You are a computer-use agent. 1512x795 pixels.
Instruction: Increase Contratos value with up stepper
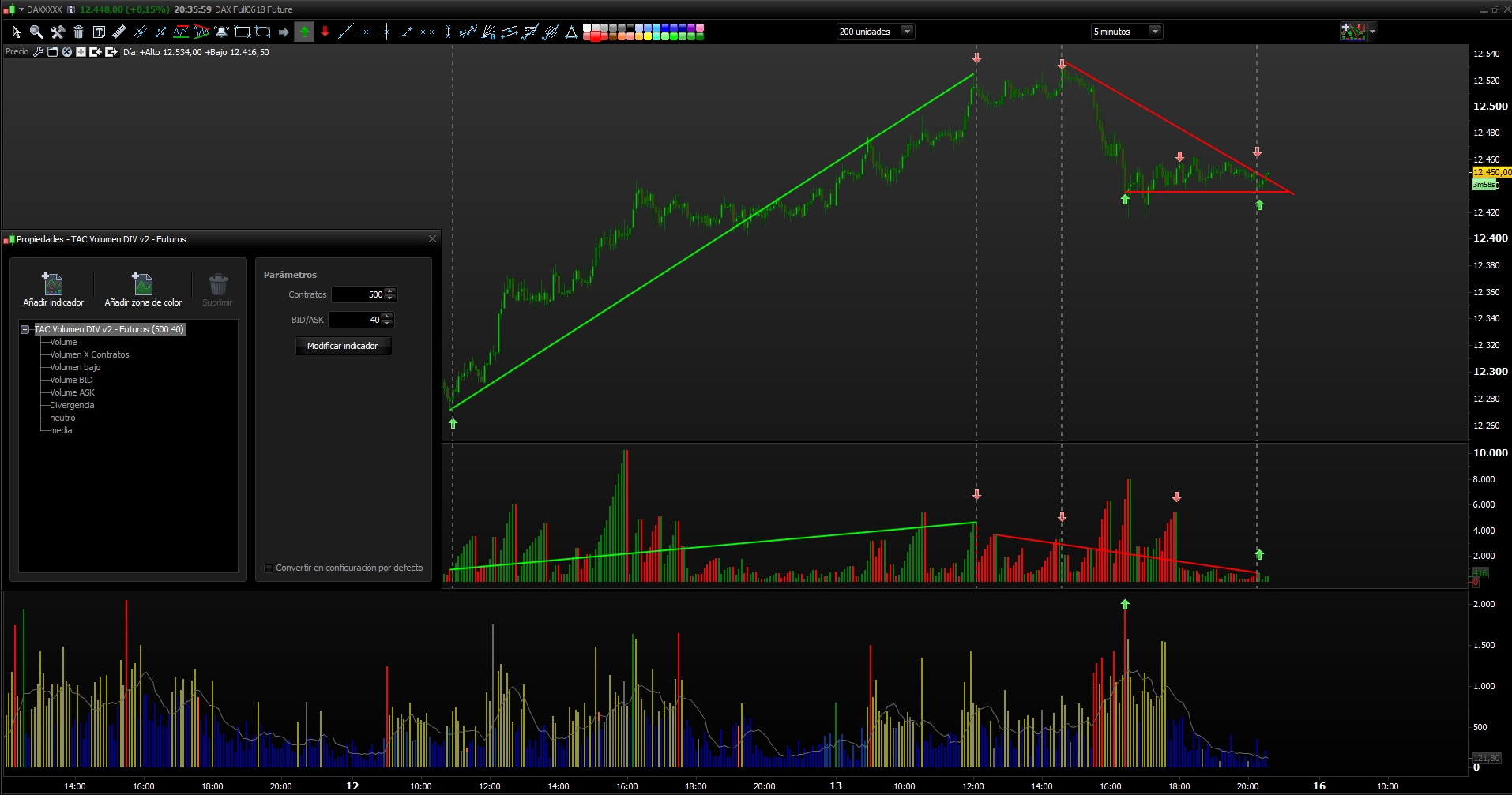click(x=390, y=291)
